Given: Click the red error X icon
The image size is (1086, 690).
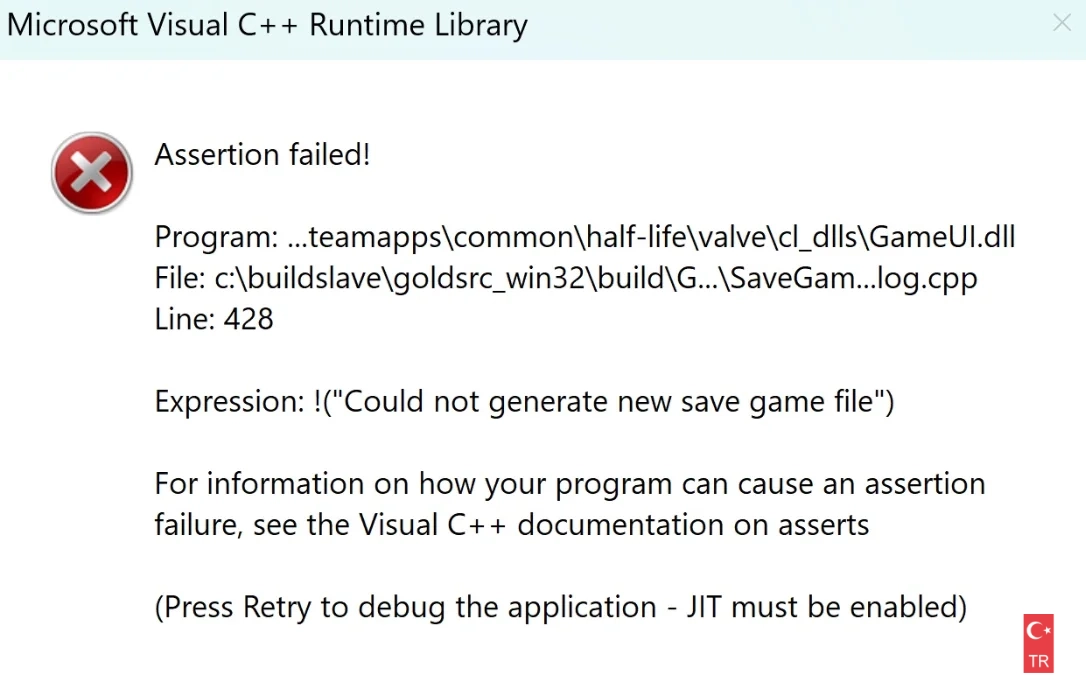Looking at the screenshot, I should click(92, 173).
